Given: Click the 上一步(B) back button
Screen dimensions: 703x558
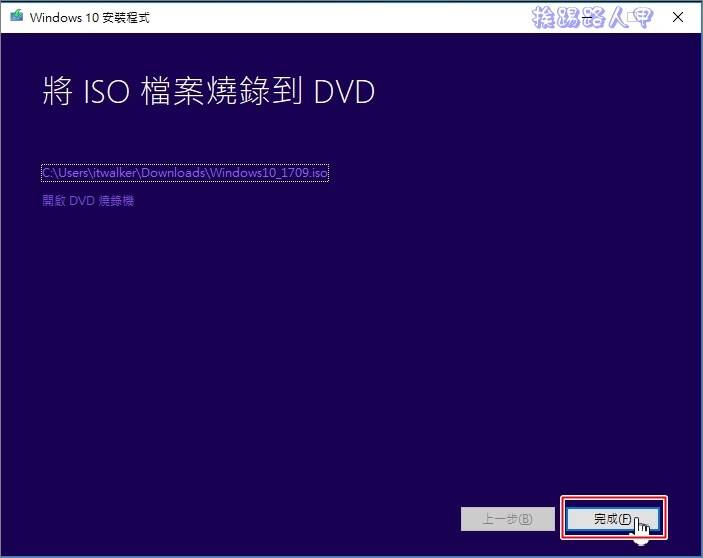Looking at the screenshot, I should tap(508, 519).
